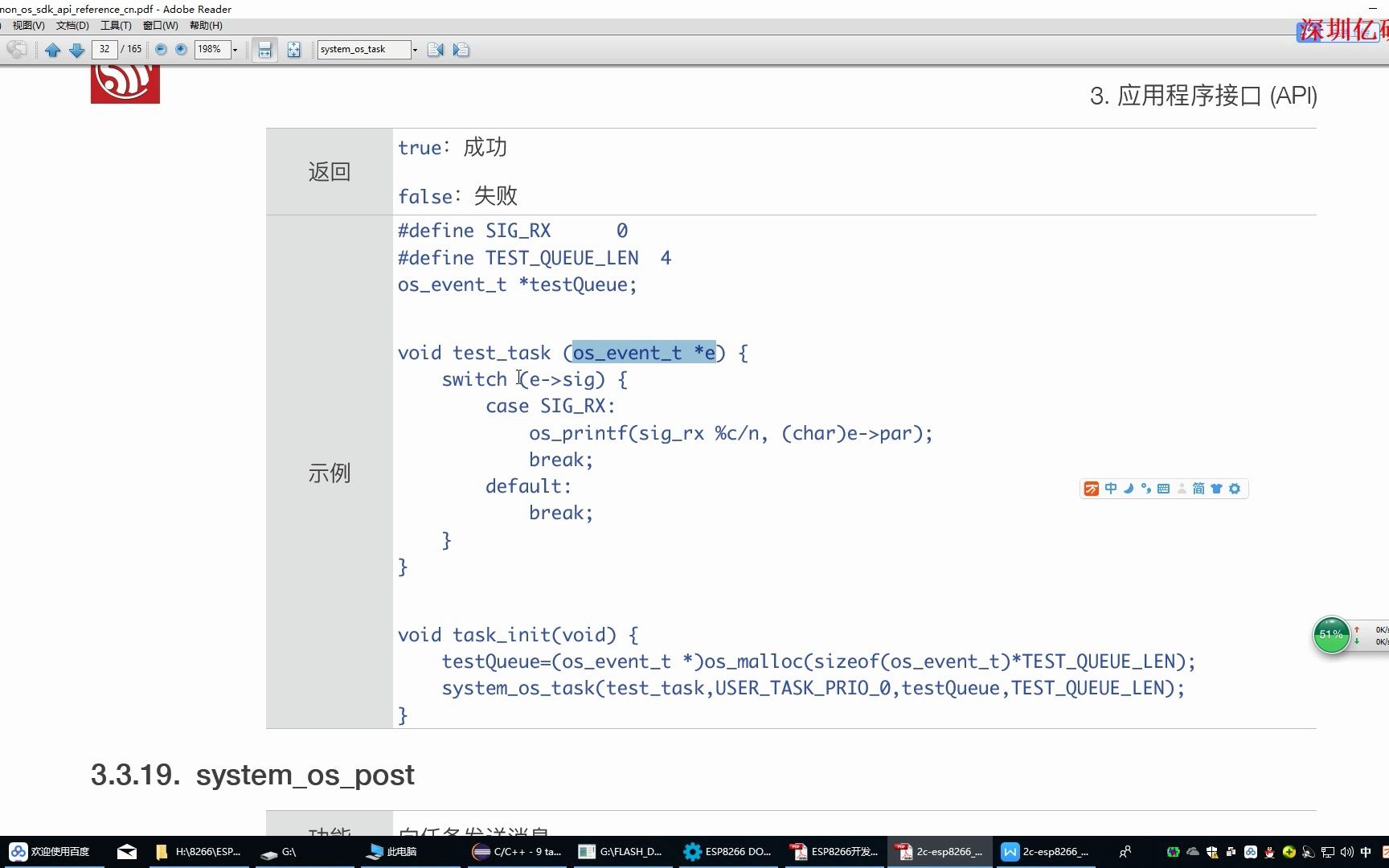
Task: Toggle simplified Chinese with 简 icon
Action: pyautogui.click(x=1200, y=488)
